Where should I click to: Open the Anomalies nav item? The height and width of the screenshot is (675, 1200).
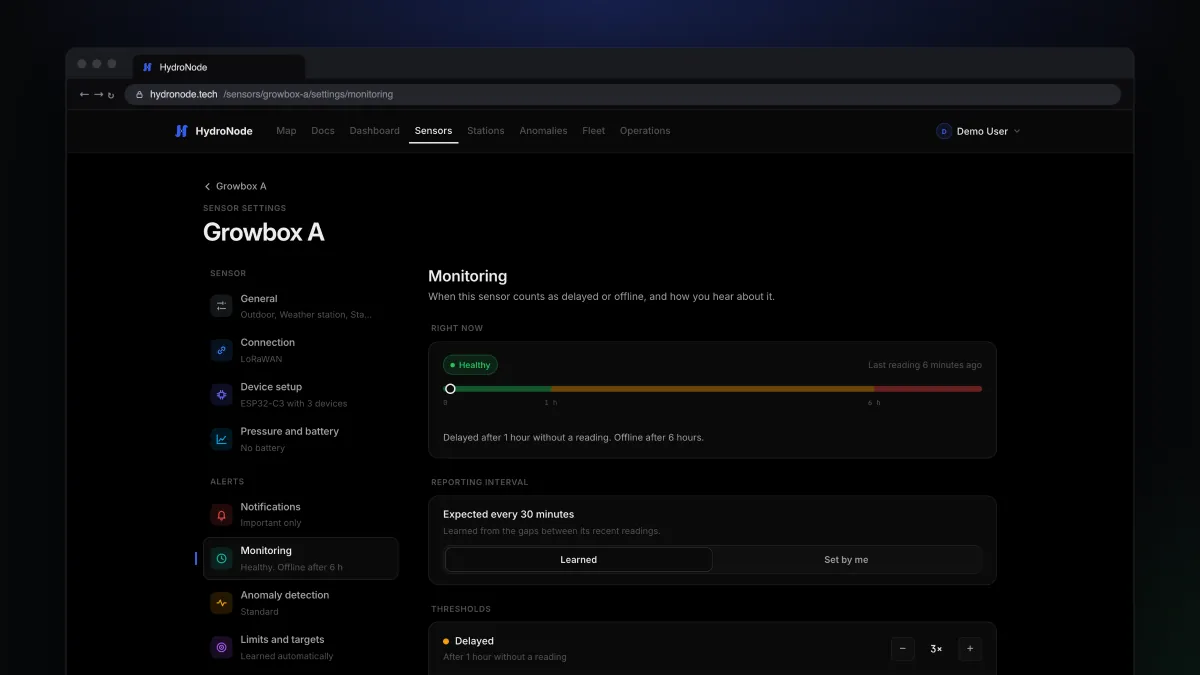(543, 131)
